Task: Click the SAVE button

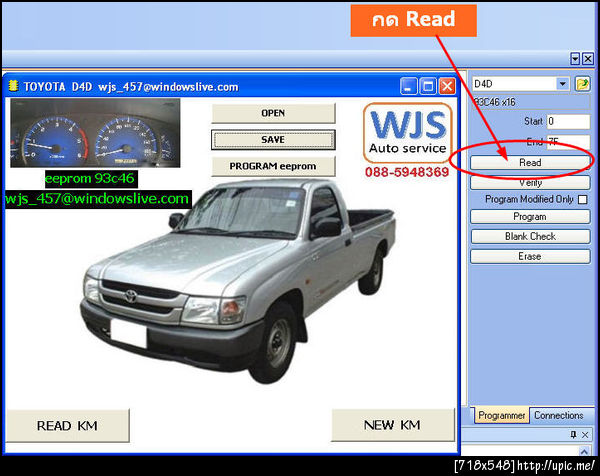Action: click(273, 140)
